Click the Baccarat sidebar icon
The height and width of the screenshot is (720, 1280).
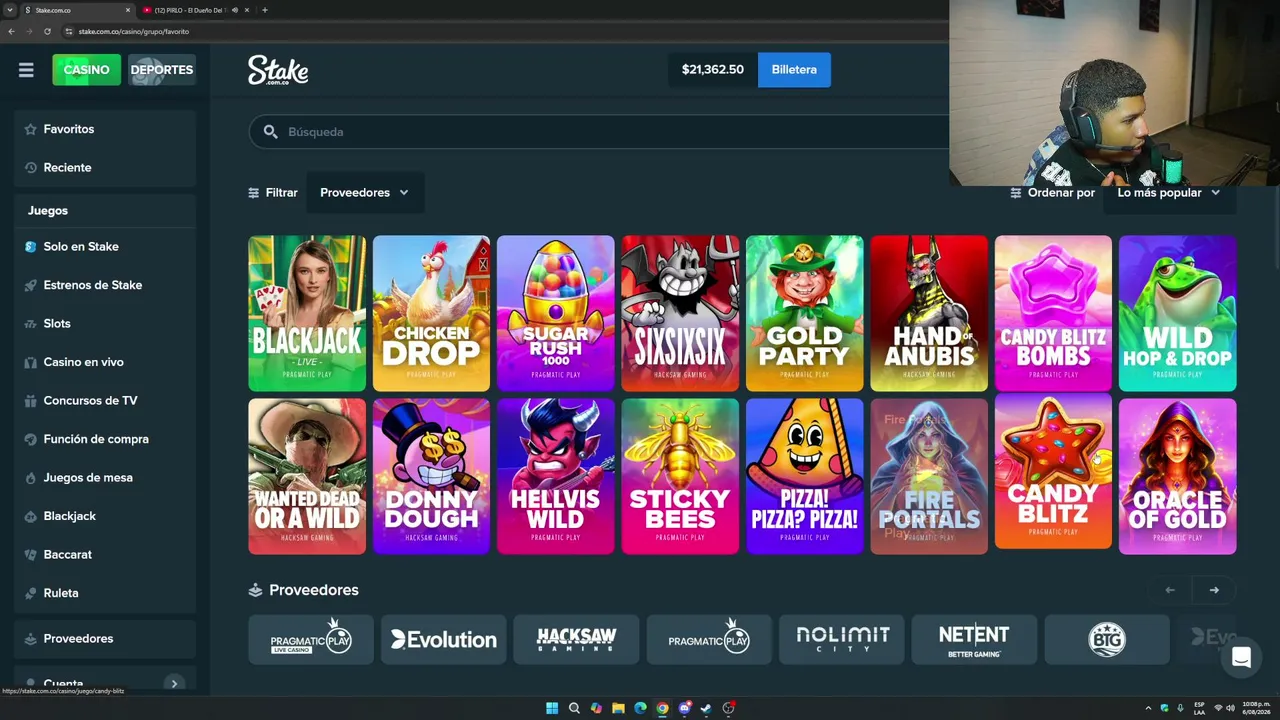click(30, 555)
